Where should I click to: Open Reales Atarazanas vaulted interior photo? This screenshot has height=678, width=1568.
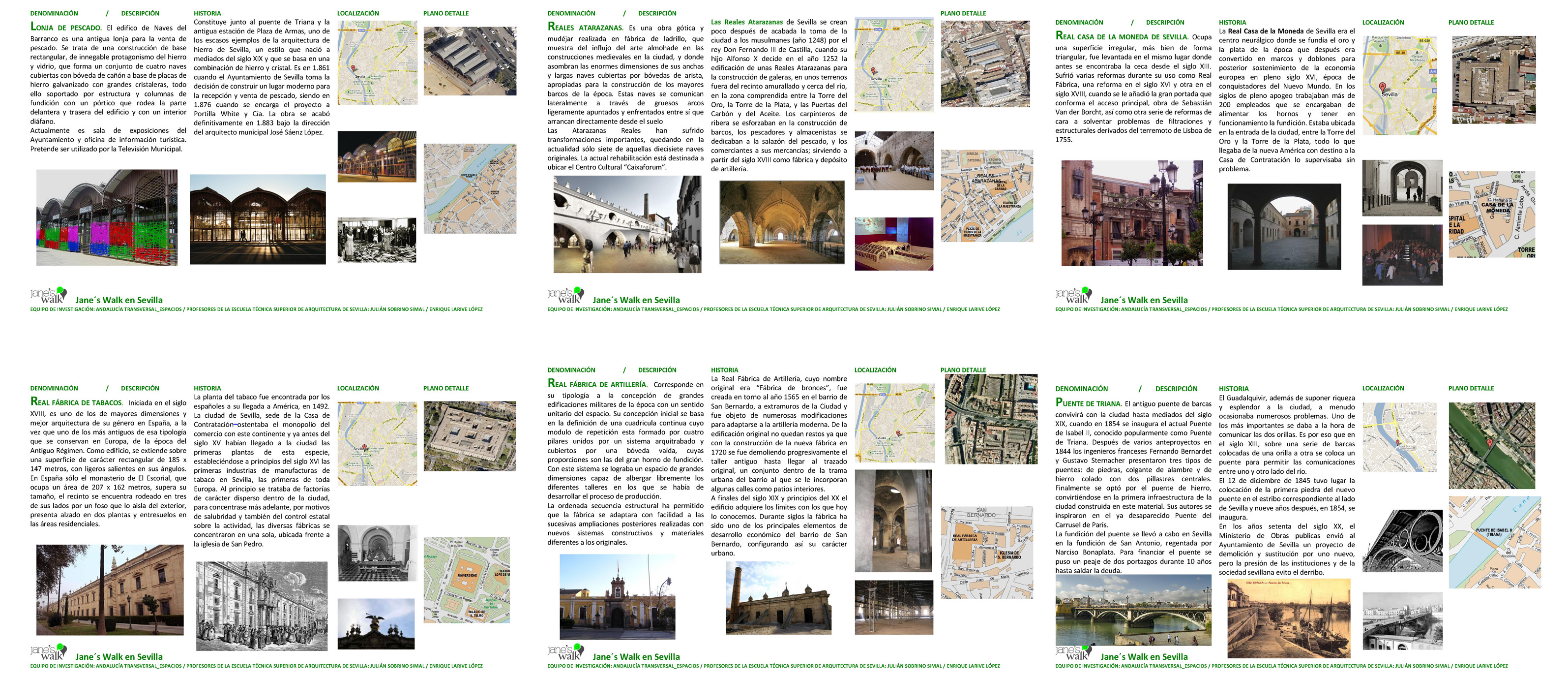(x=782, y=222)
